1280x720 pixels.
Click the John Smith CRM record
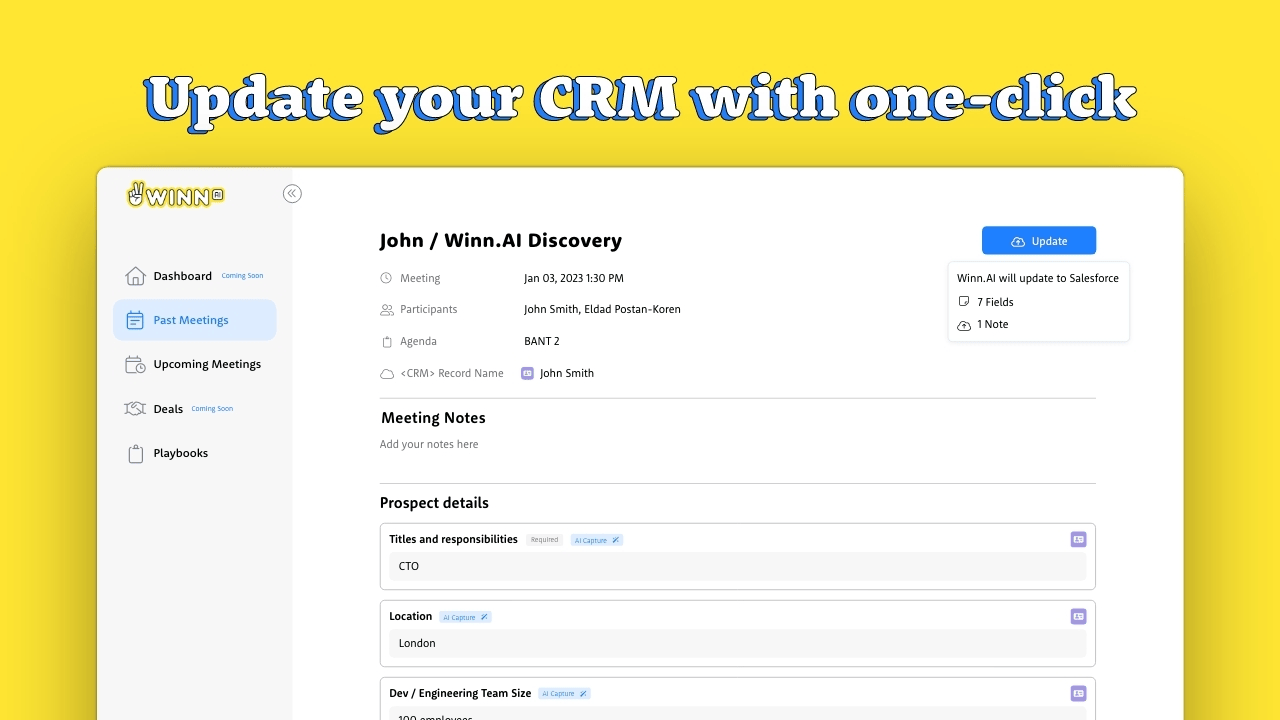pyautogui.click(x=558, y=373)
